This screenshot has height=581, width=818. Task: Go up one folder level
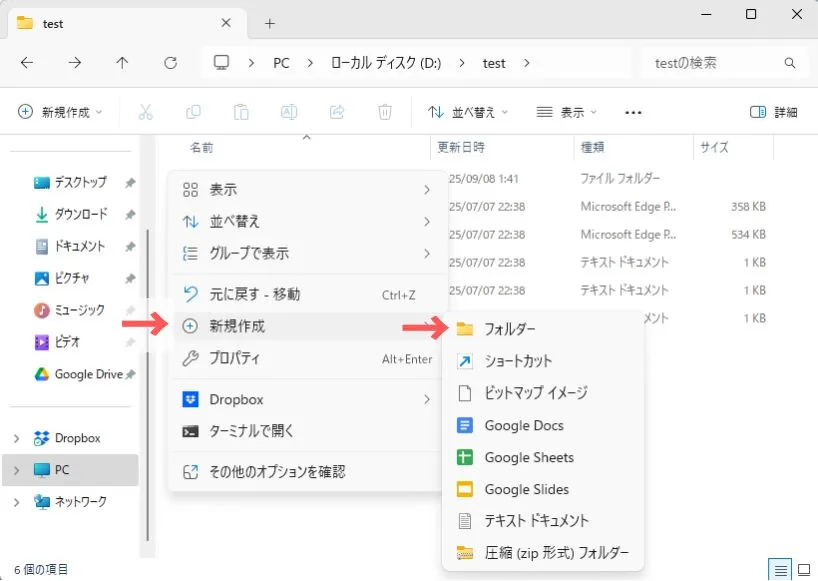(122, 63)
